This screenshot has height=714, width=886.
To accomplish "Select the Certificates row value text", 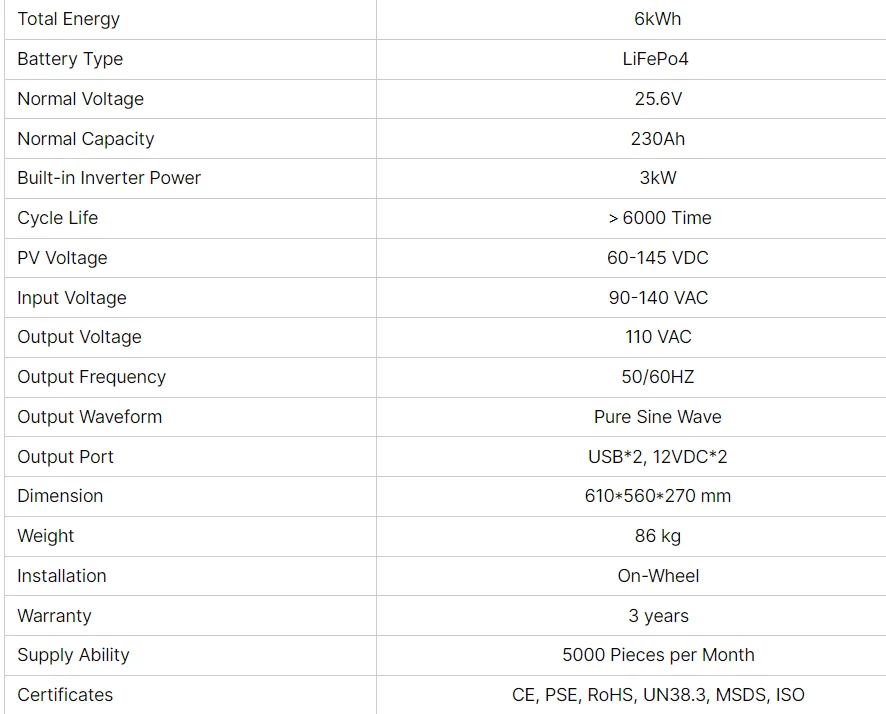I will [x=658, y=695].
